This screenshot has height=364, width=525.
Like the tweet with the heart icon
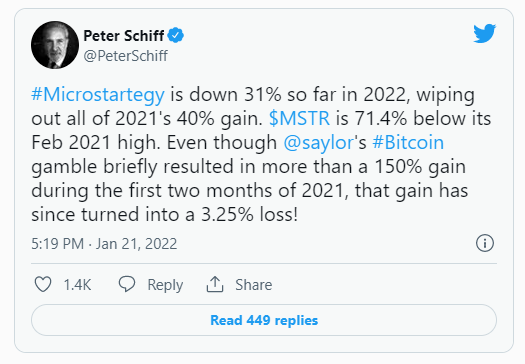point(43,285)
